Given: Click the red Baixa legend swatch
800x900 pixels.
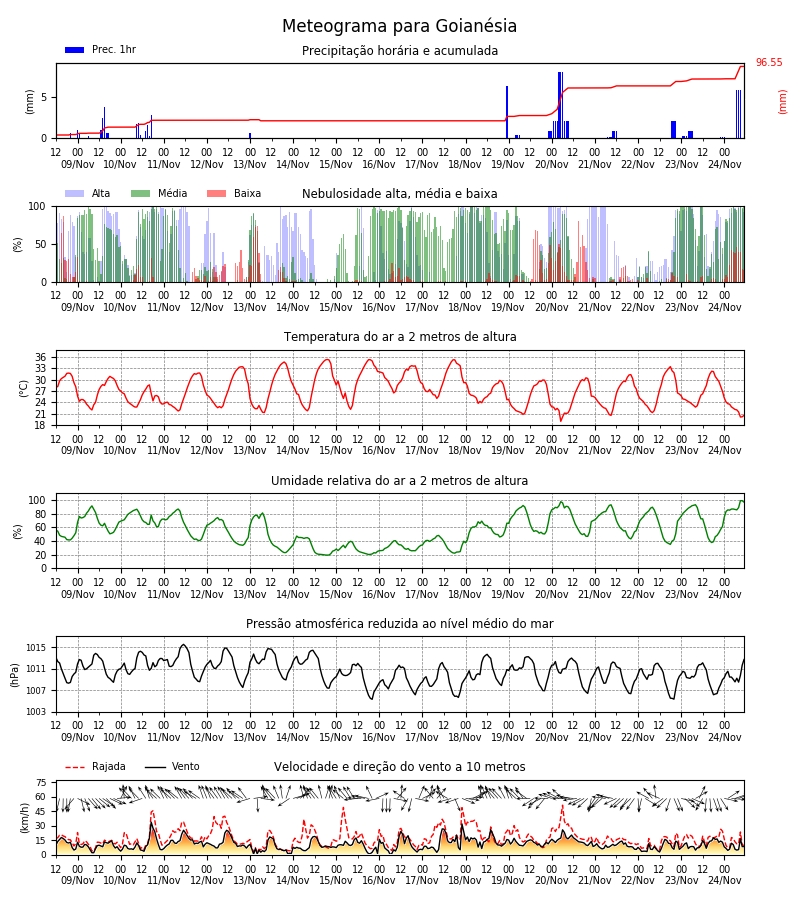Looking at the screenshot, I should [x=216, y=193].
